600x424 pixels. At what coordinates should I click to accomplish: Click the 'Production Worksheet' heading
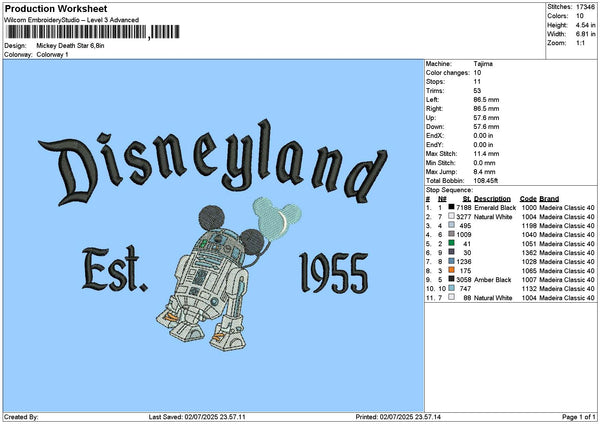[x=56, y=8]
